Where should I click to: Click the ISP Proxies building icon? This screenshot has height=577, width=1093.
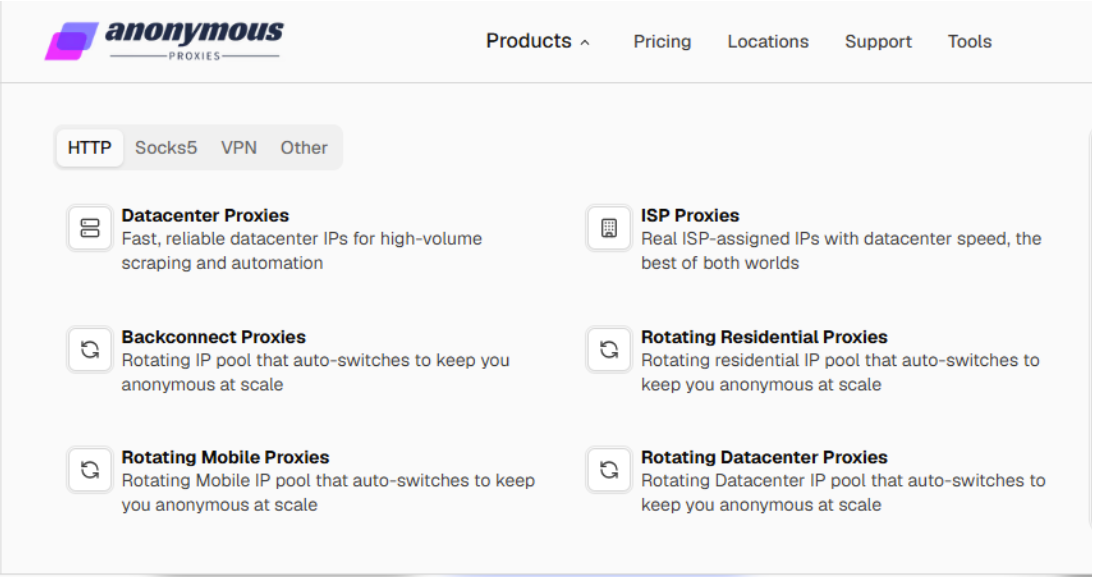[609, 228]
